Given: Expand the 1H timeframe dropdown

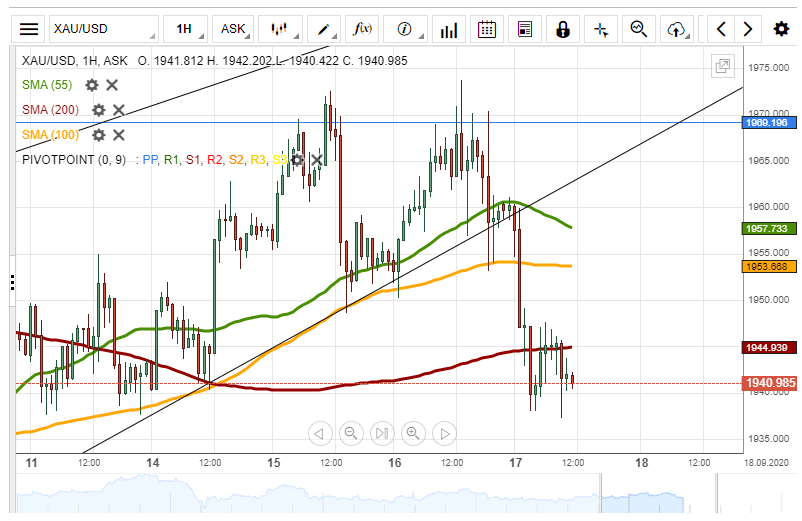Looking at the screenshot, I should click(187, 29).
